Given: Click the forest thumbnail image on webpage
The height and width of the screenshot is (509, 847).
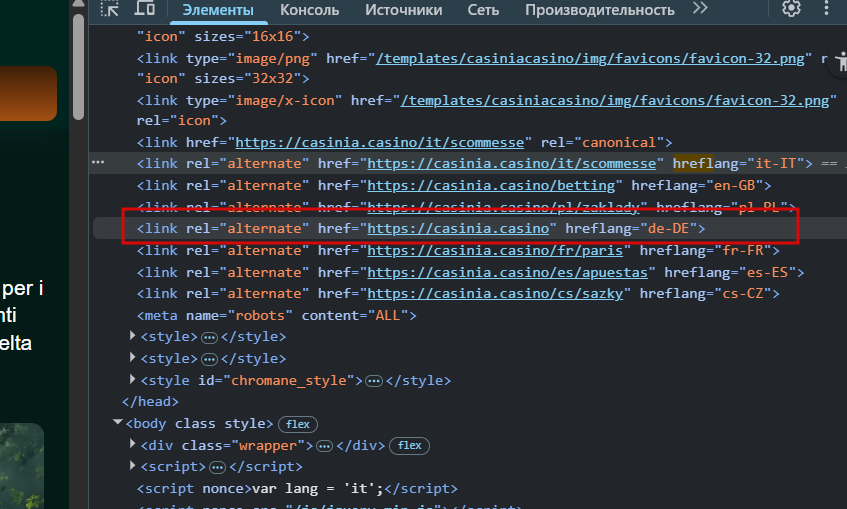Looking at the screenshot, I should (22, 466).
